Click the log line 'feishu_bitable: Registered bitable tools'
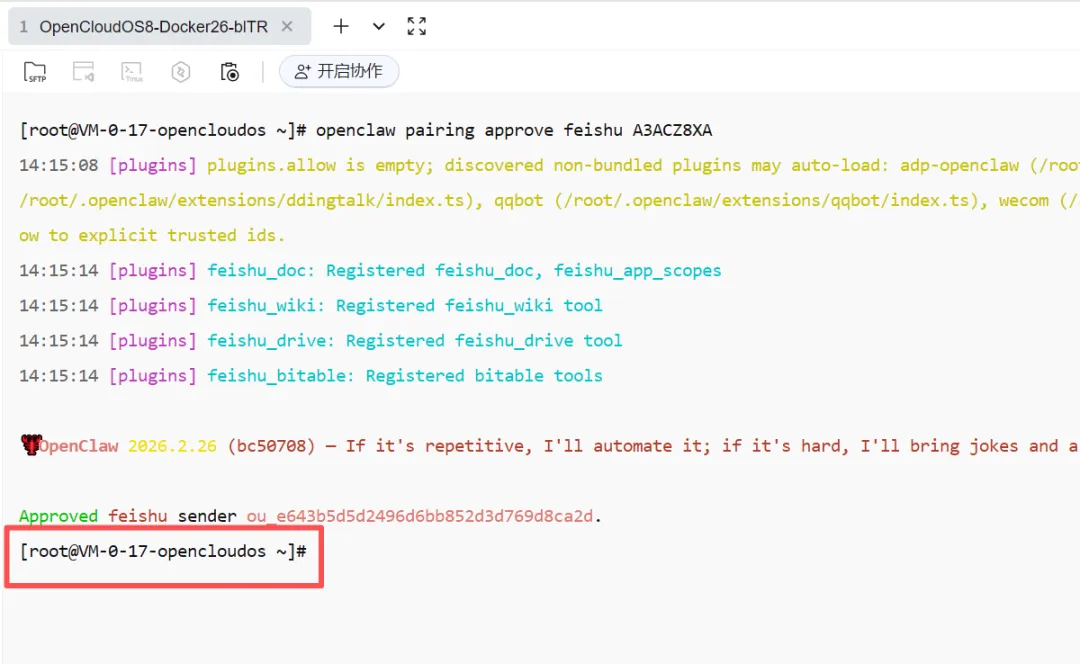The width and height of the screenshot is (1080, 664). (x=405, y=376)
